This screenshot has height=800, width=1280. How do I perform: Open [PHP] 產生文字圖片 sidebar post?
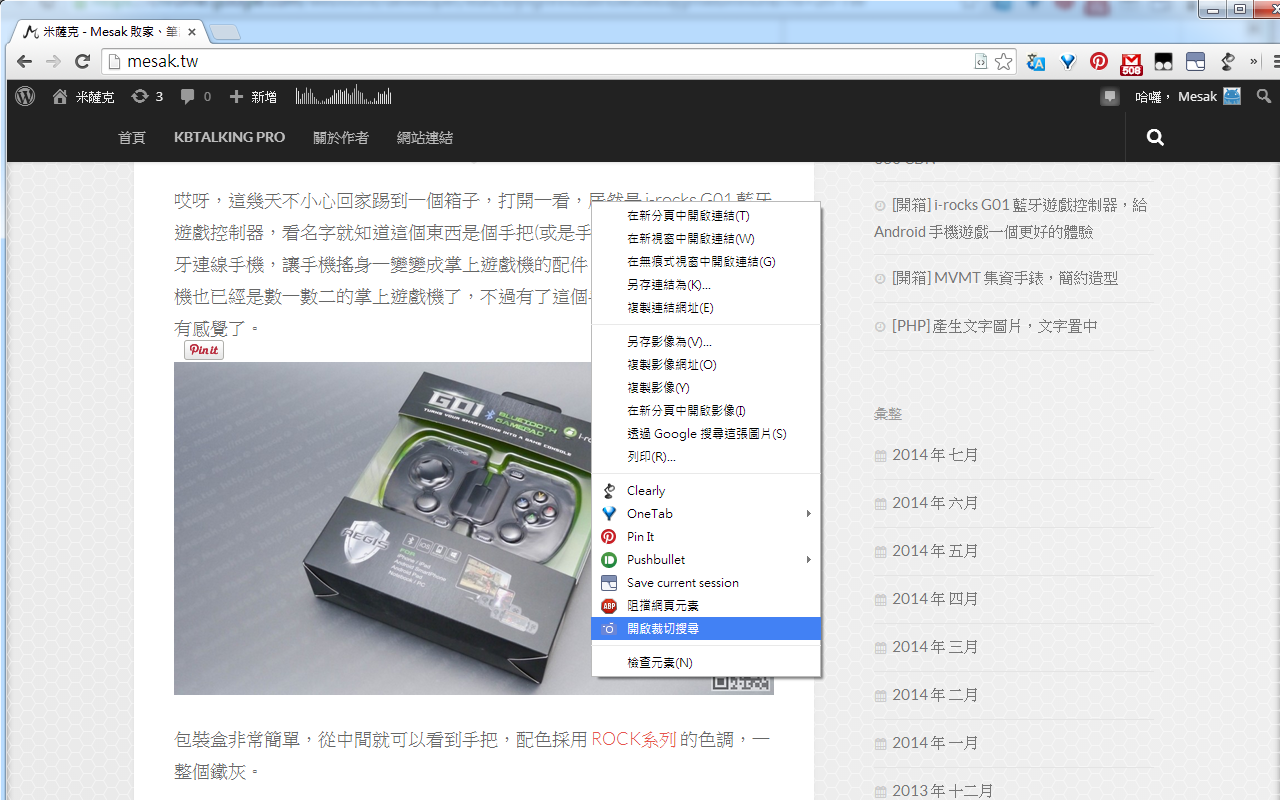[x=995, y=326]
